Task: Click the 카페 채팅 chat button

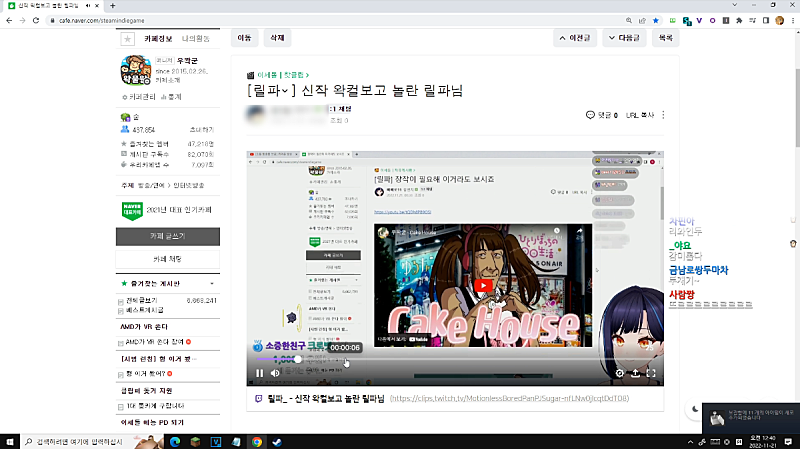Action: tap(168, 259)
